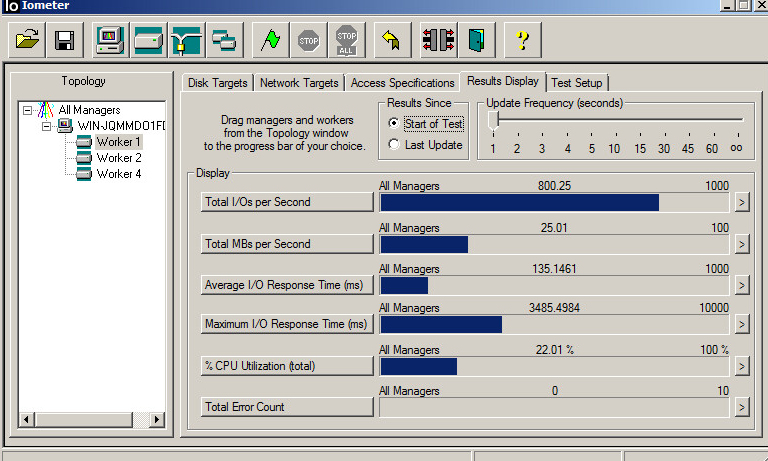
Task: Open details arrow for Total I/Os per Second
Action: click(742, 202)
